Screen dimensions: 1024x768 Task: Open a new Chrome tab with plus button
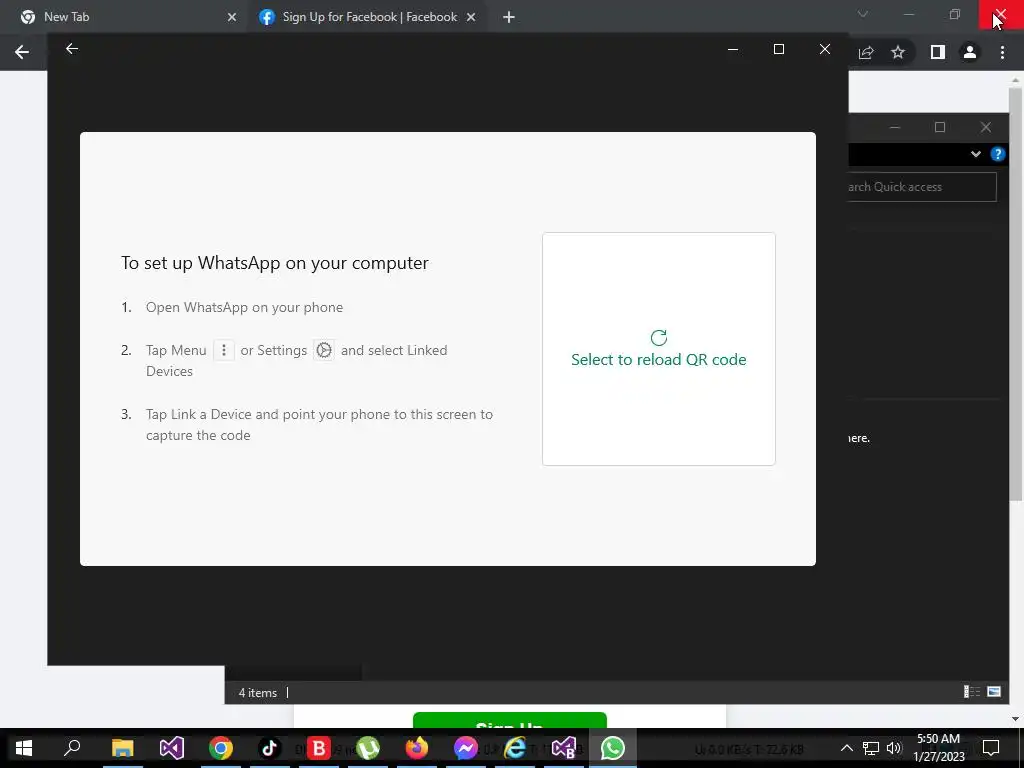click(x=509, y=17)
